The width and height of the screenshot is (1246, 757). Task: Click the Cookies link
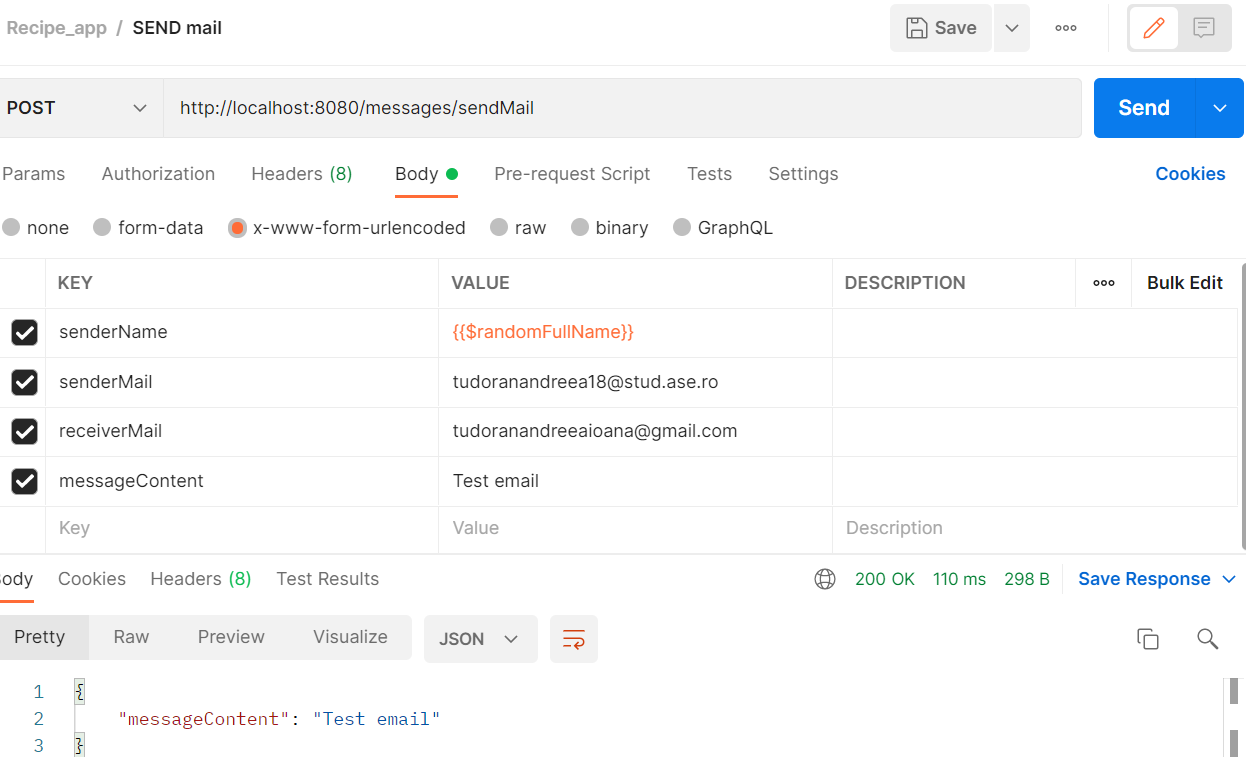click(x=1190, y=174)
